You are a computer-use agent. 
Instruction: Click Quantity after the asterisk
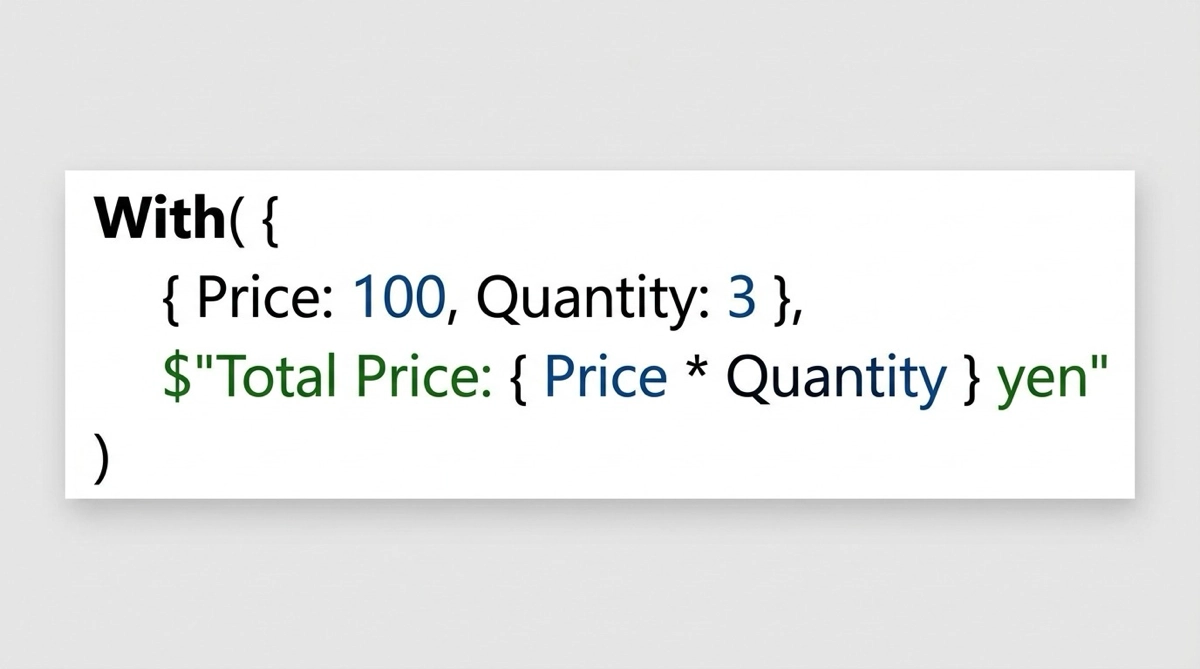834,377
